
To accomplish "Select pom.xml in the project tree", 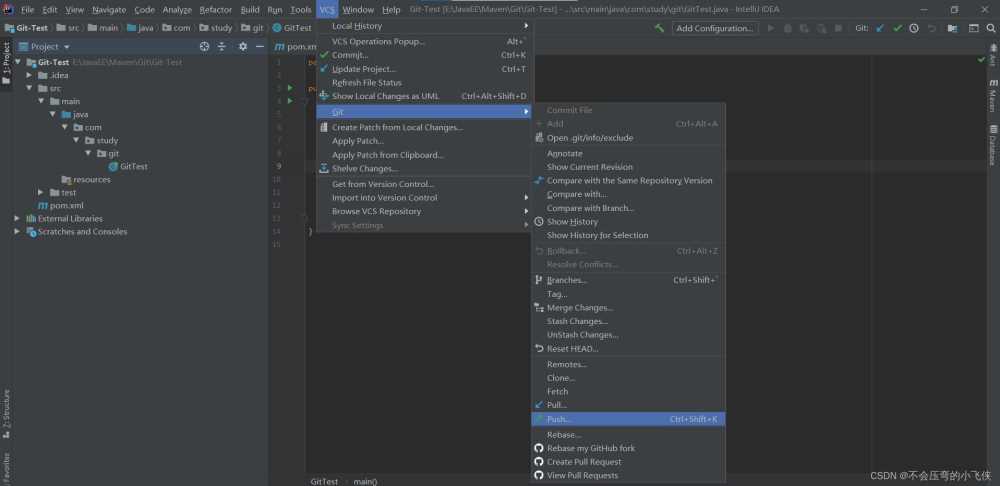I will coord(61,205).
